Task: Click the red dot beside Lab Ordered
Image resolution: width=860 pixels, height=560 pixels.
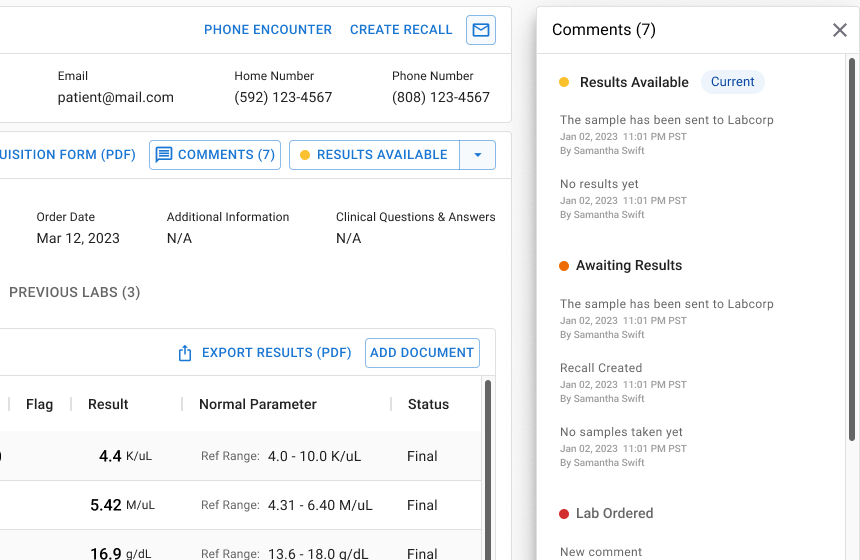Action: point(564,514)
